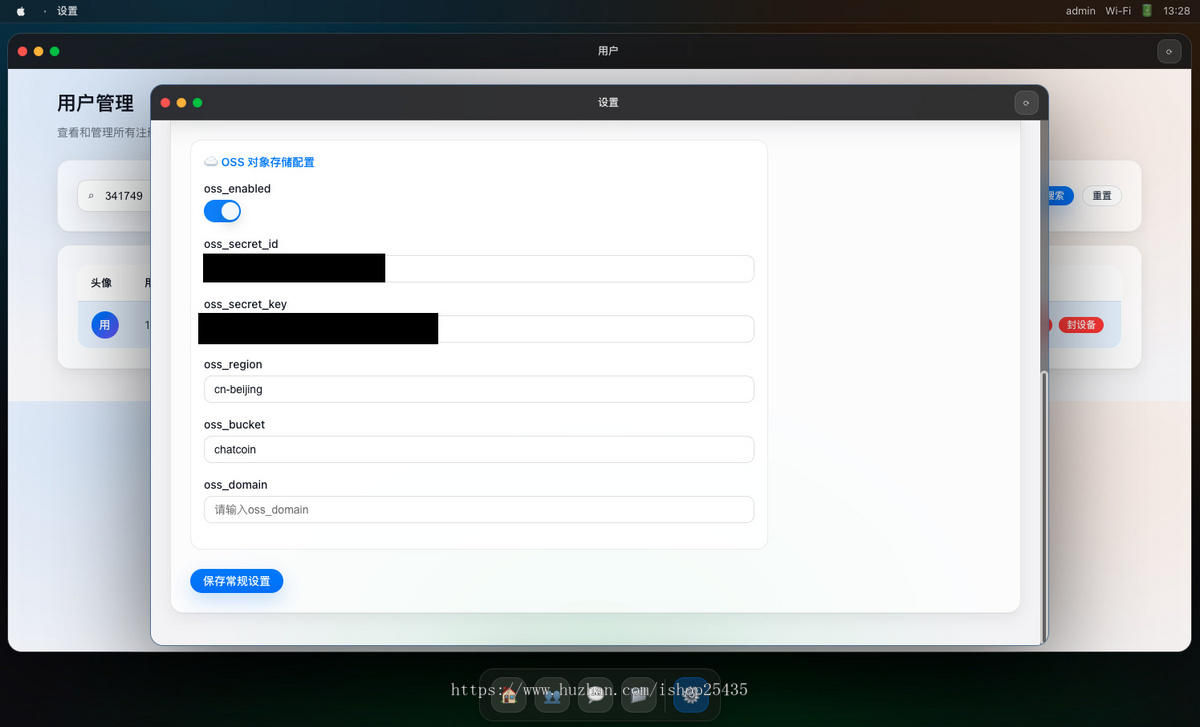1200x727 pixels.
Task: Open the 设置 menu in the menu bar
Action: [67, 11]
